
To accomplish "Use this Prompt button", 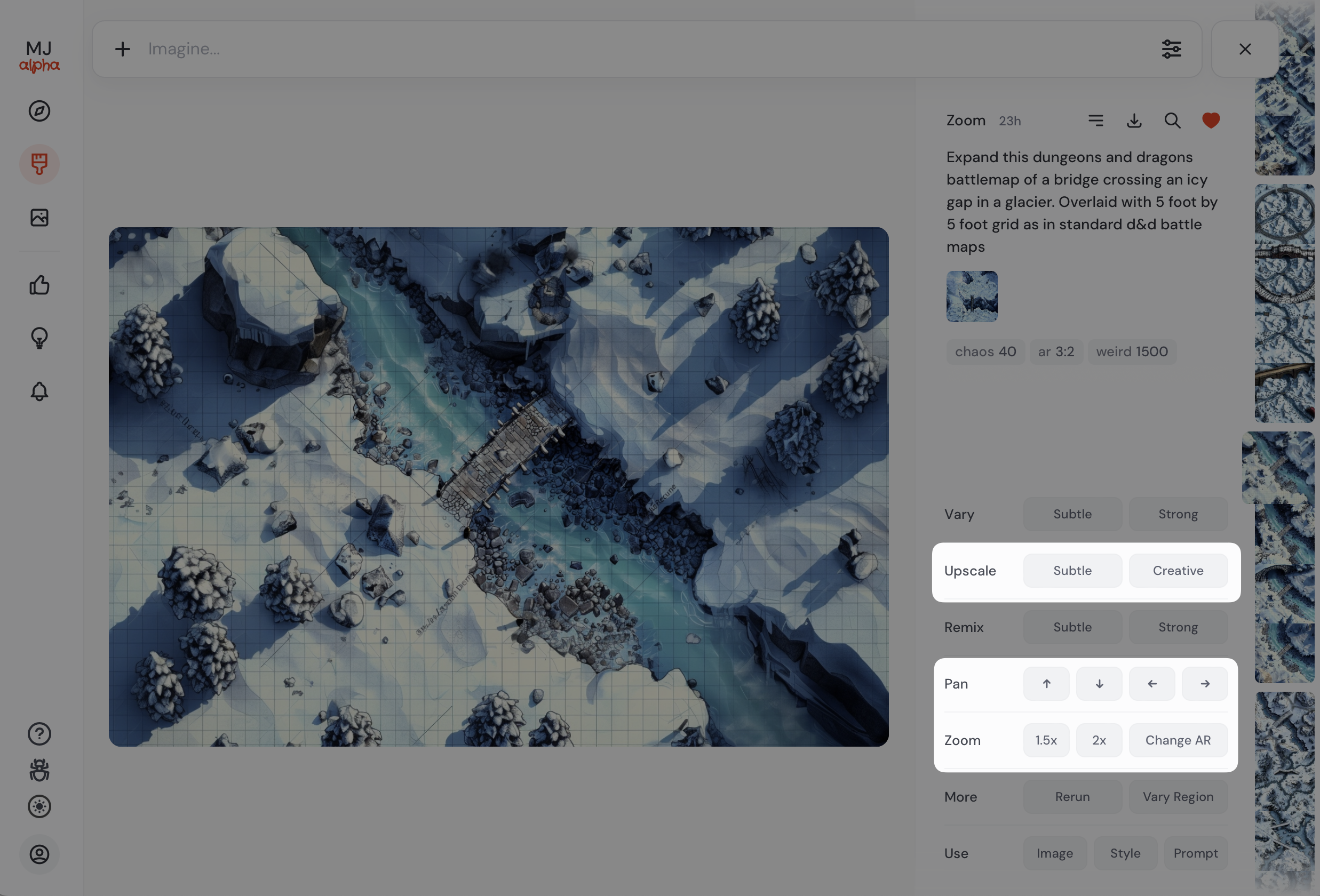I will tap(1196, 853).
